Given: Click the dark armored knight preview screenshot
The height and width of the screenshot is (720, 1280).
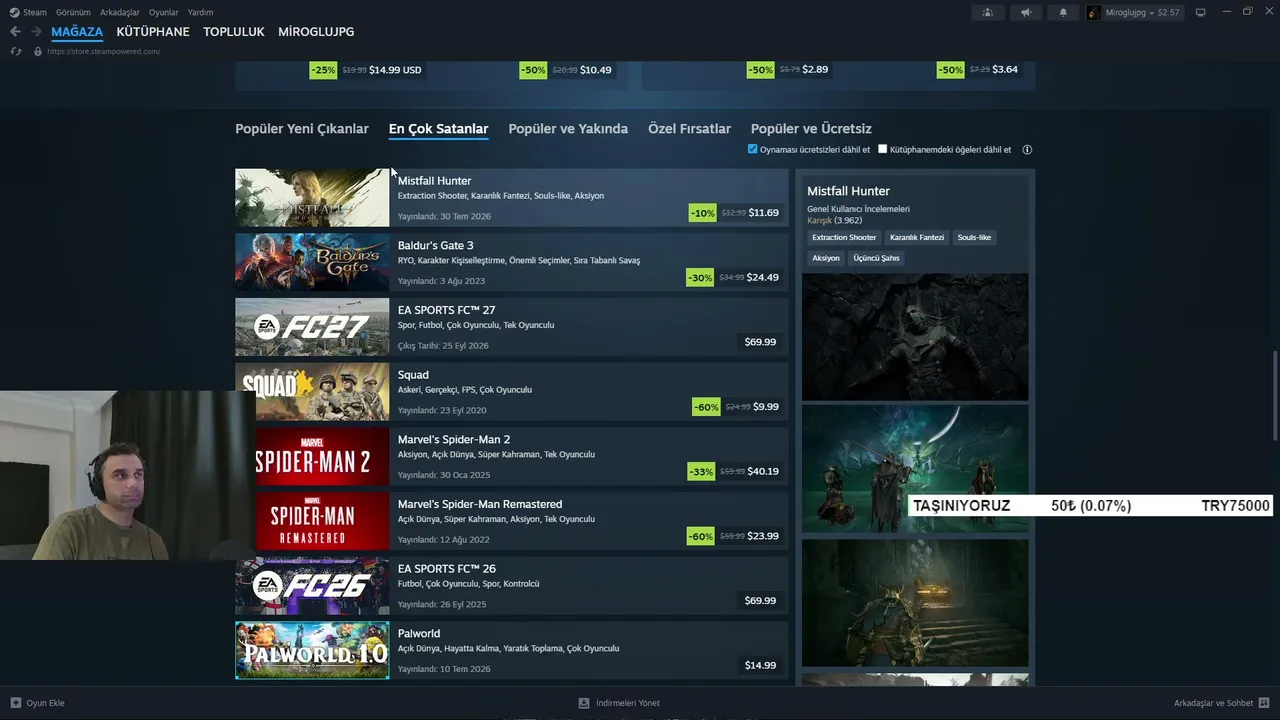Looking at the screenshot, I should pos(915,337).
